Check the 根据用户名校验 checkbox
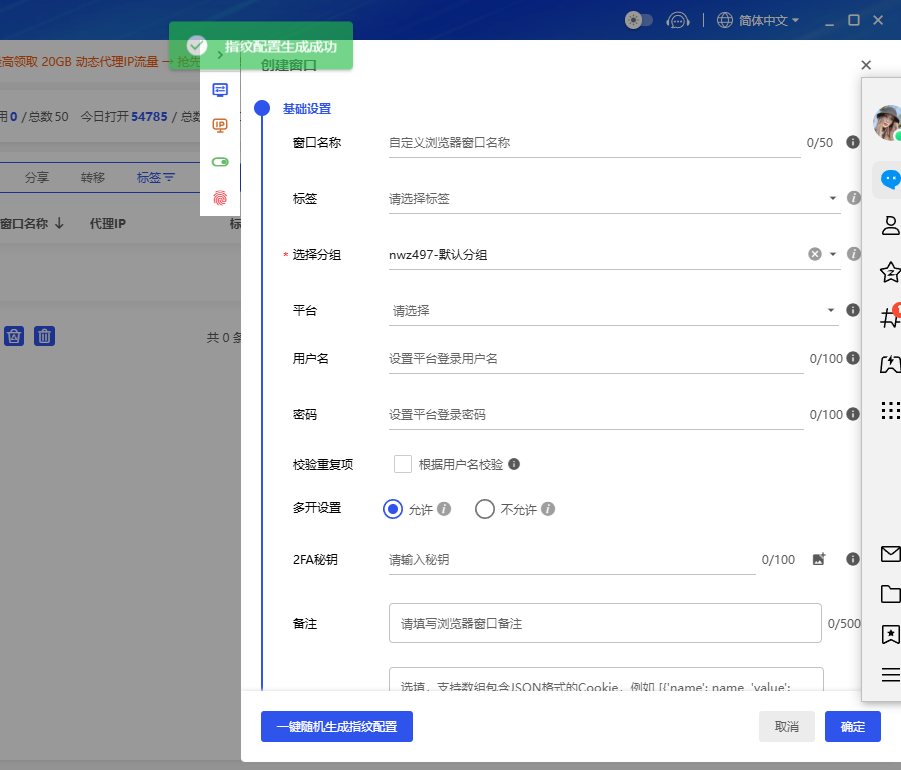This screenshot has height=770, width=901. (x=403, y=464)
